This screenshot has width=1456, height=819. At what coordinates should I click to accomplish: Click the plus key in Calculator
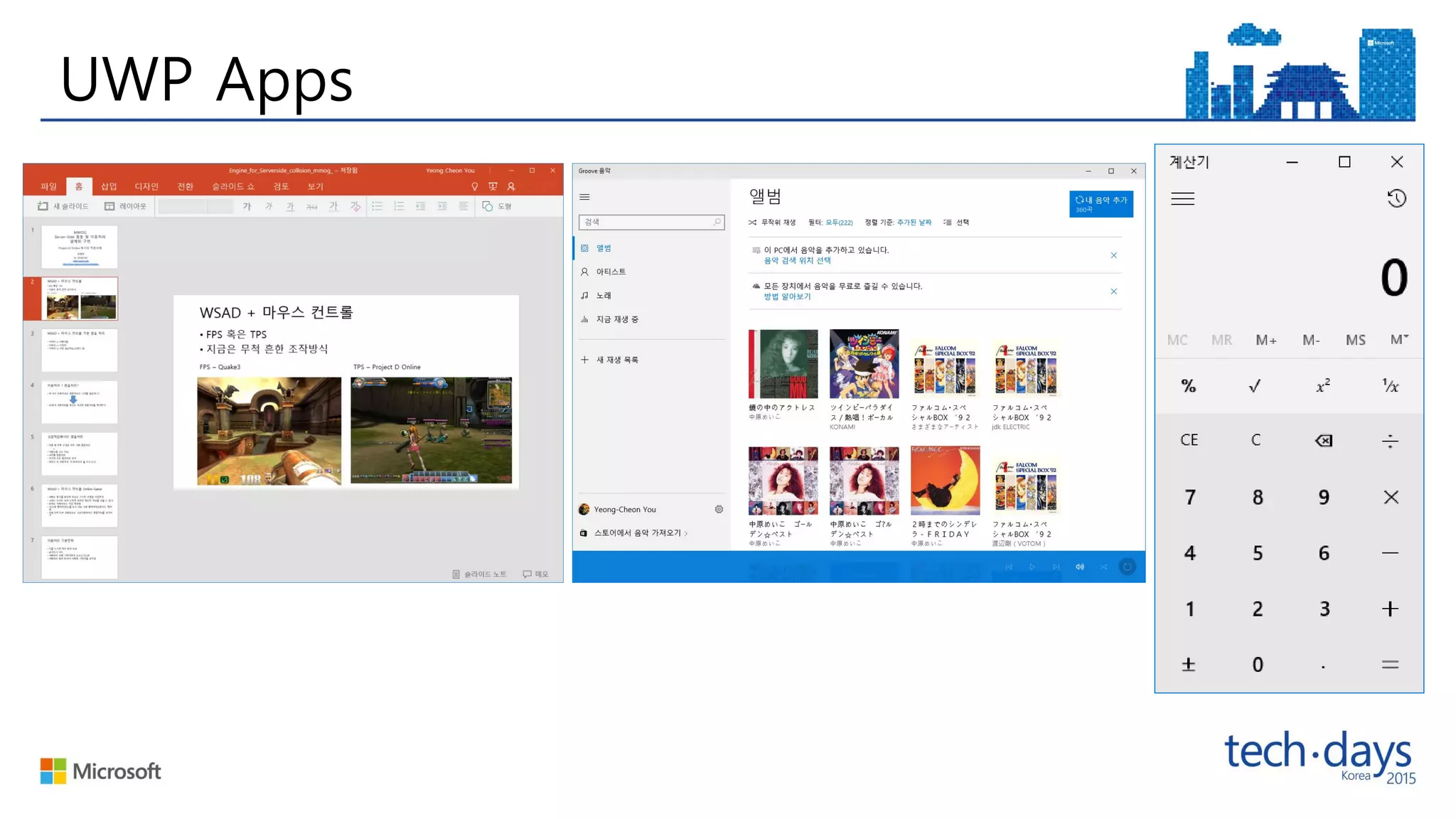(x=1391, y=609)
